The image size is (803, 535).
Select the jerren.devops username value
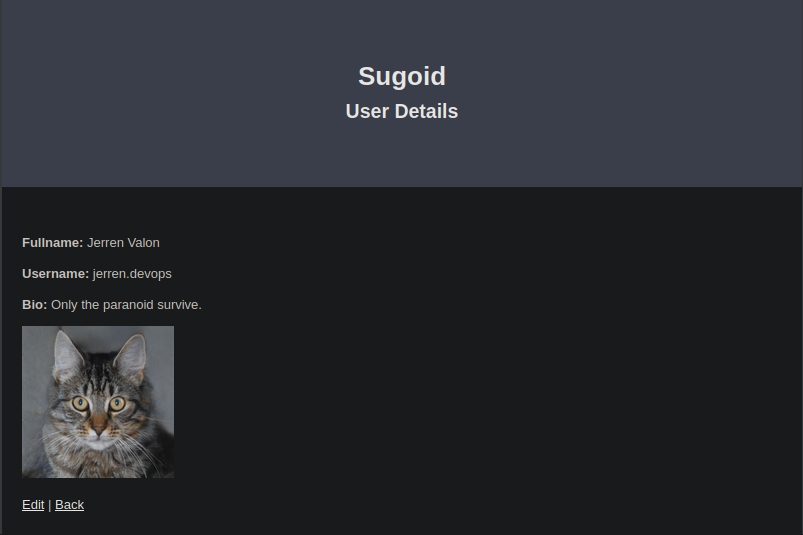[x=132, y=274]
